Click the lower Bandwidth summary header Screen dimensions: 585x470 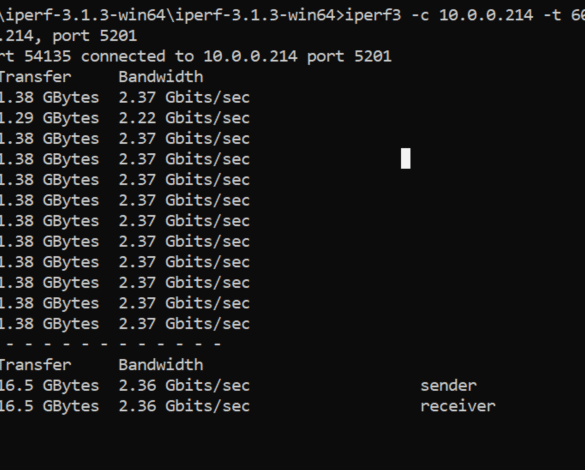[161, 365]
